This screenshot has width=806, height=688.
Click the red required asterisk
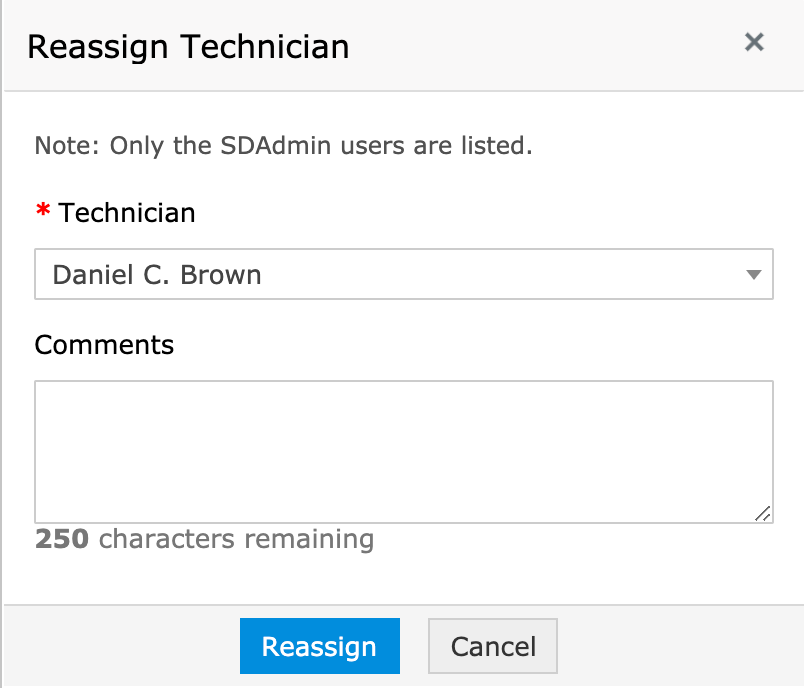[x=43, y=212]
